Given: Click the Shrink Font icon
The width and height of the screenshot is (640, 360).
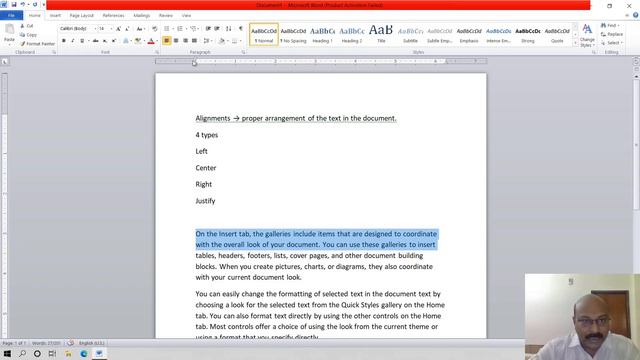Looking at the screenshot, I should coord(127,29).
